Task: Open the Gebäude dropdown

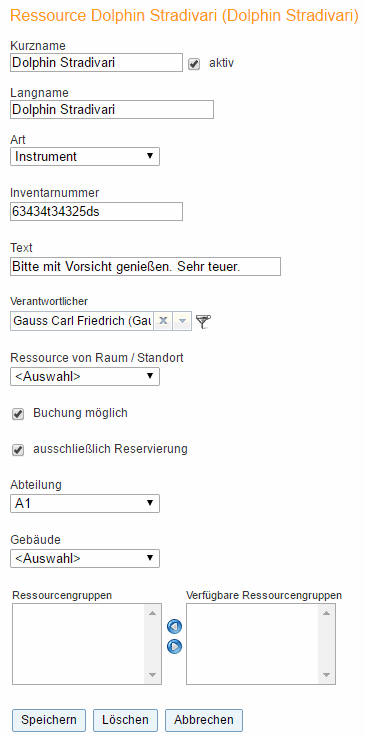Action: (85, 558)
